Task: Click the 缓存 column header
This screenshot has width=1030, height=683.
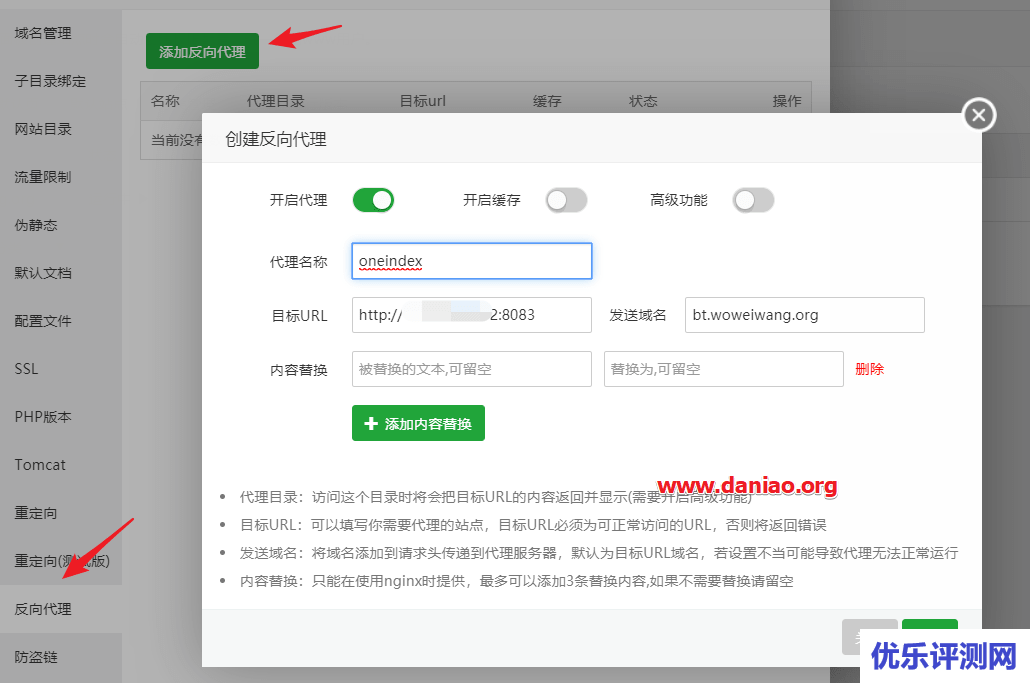Action: point(547,100)
